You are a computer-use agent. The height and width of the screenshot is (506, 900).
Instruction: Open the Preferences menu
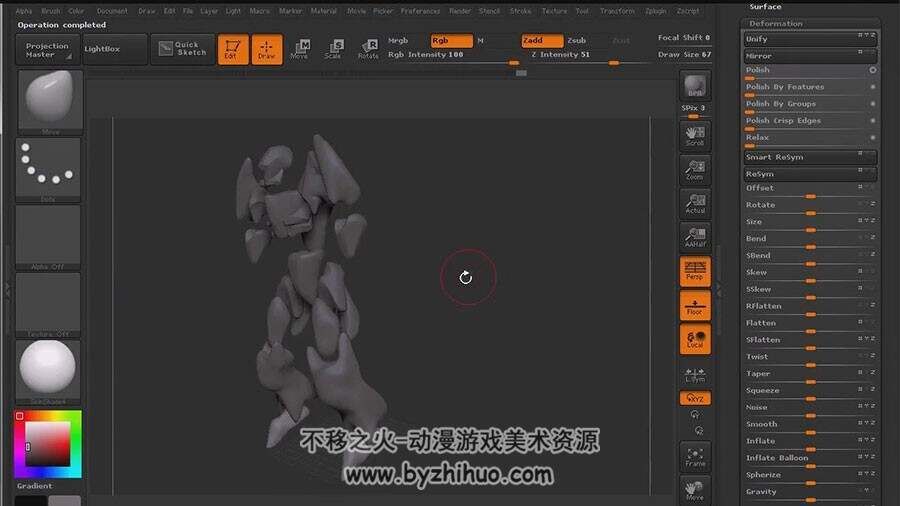click(420, 11)
